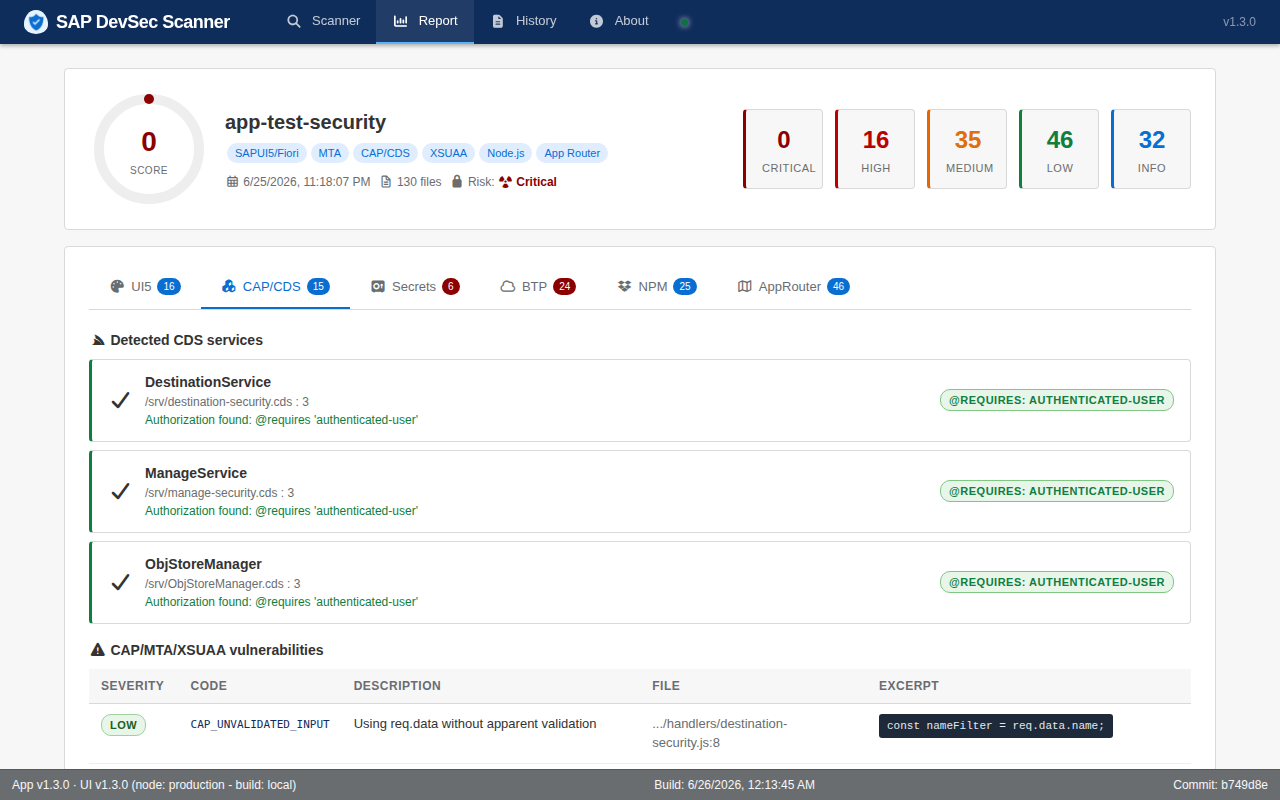Click the ManageService title
Image resolution: width=1280 pixels, height=800 pixels.
[x=196, y=473]
